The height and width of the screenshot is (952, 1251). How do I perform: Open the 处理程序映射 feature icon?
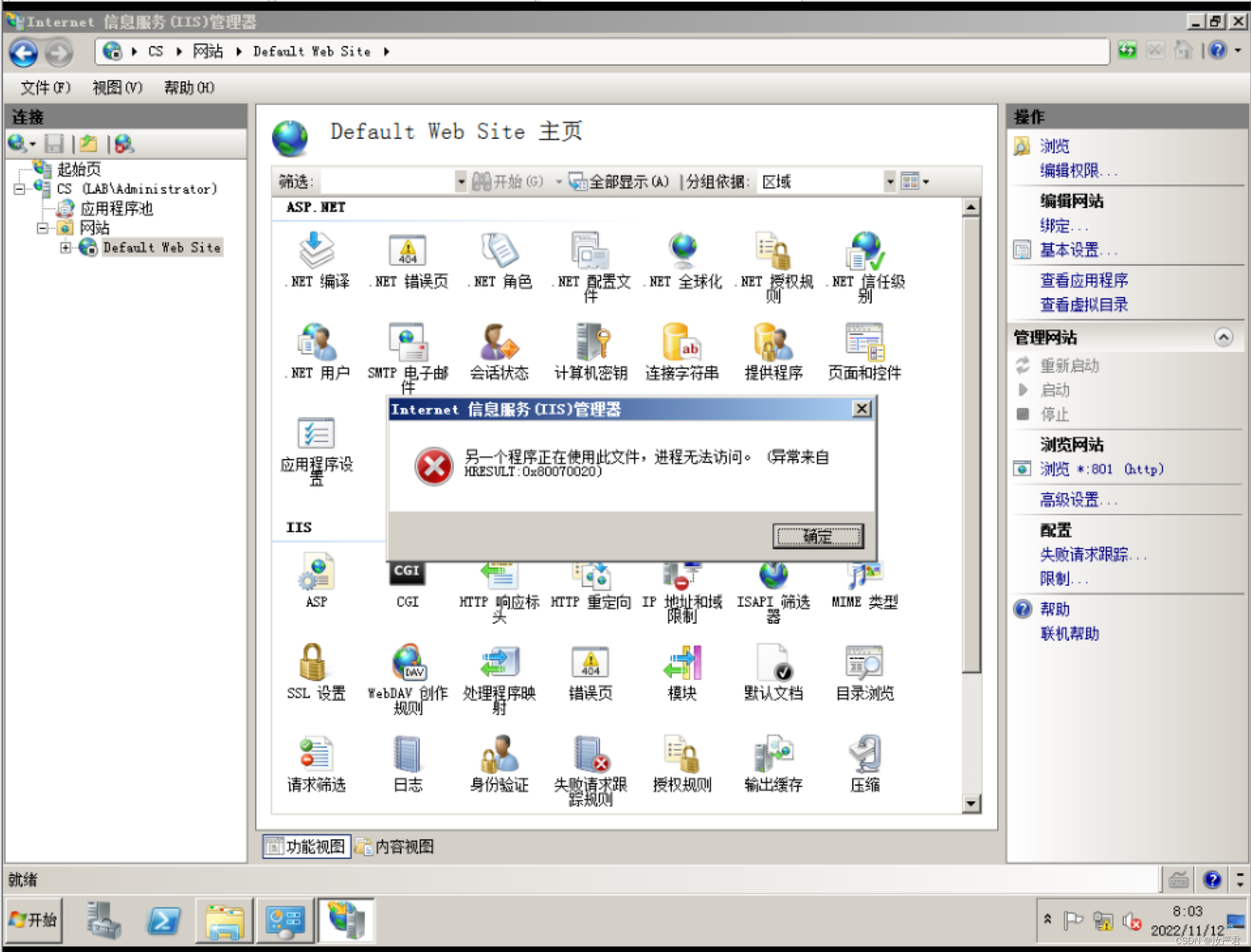(500, 663)
